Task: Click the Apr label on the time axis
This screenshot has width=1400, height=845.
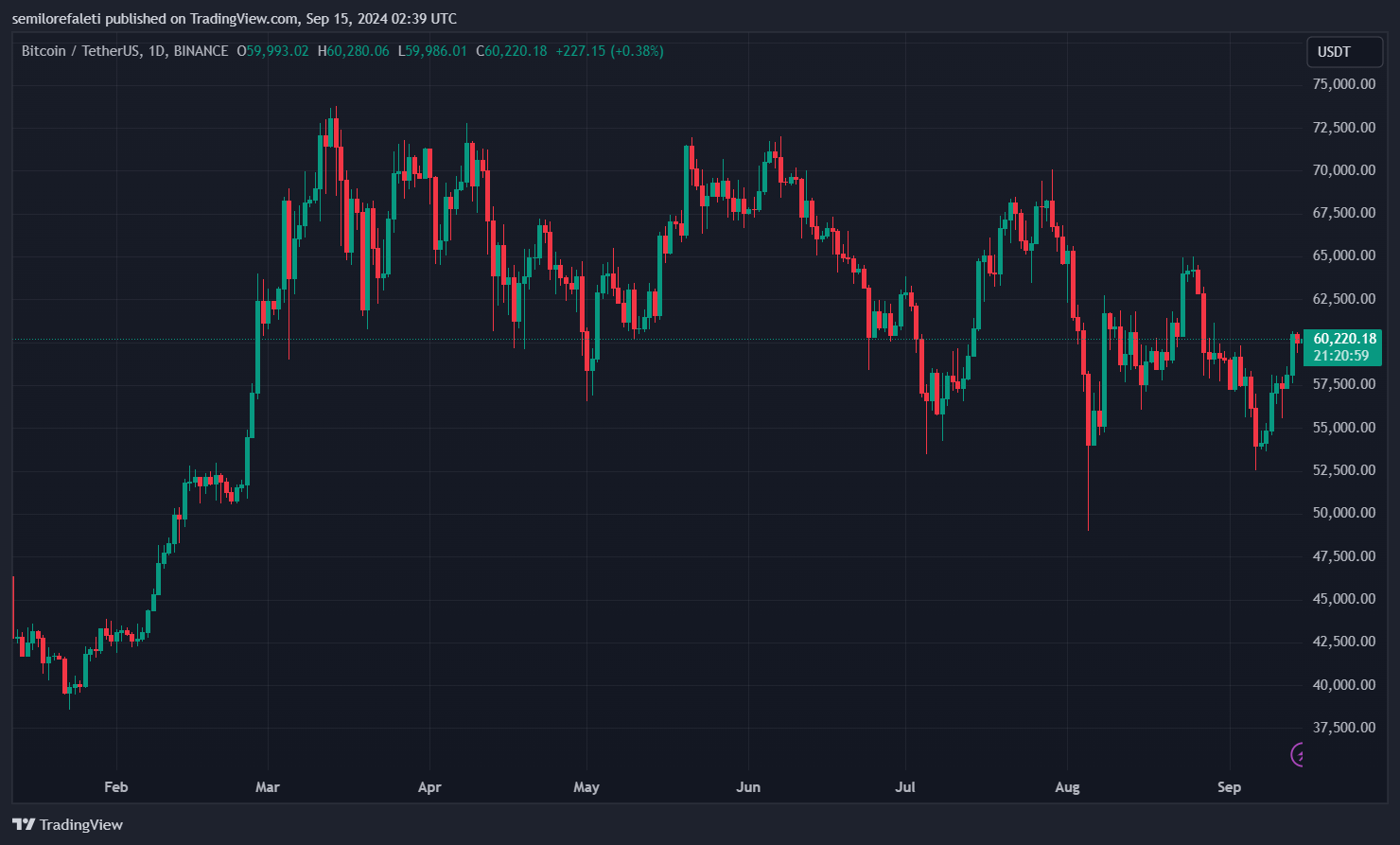Action: pyautogui.click(x=429, y=787)
